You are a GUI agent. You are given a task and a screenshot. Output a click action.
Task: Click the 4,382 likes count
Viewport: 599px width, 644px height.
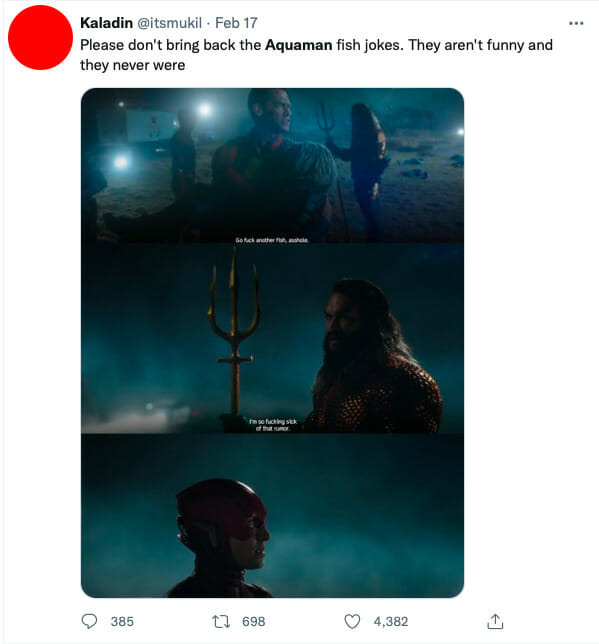tap(391, 621)
